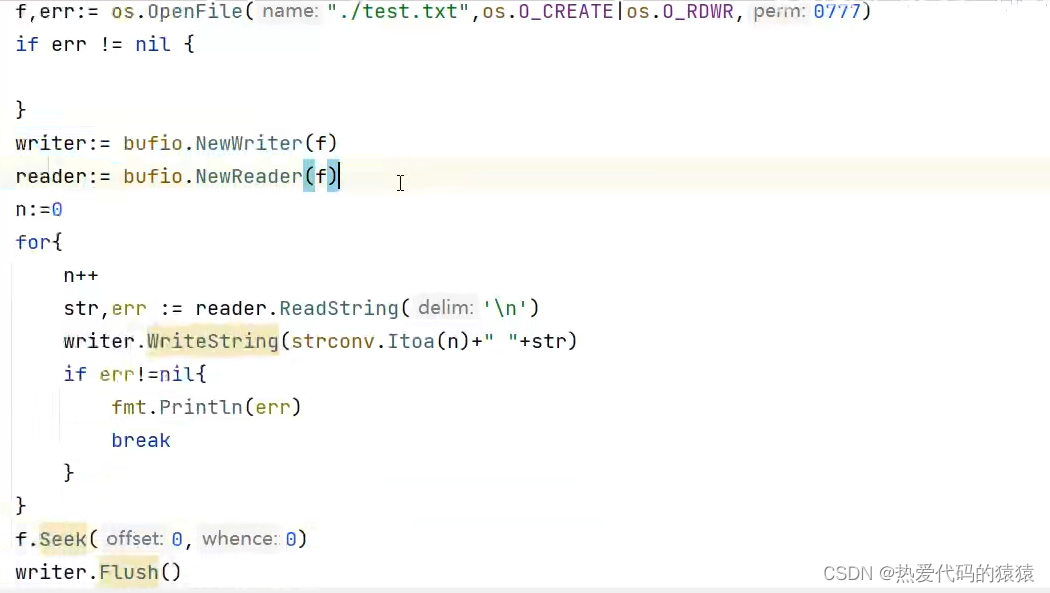1050x593 pixels.
Task: Click the 0777 permission value
Action: (837, 12)
